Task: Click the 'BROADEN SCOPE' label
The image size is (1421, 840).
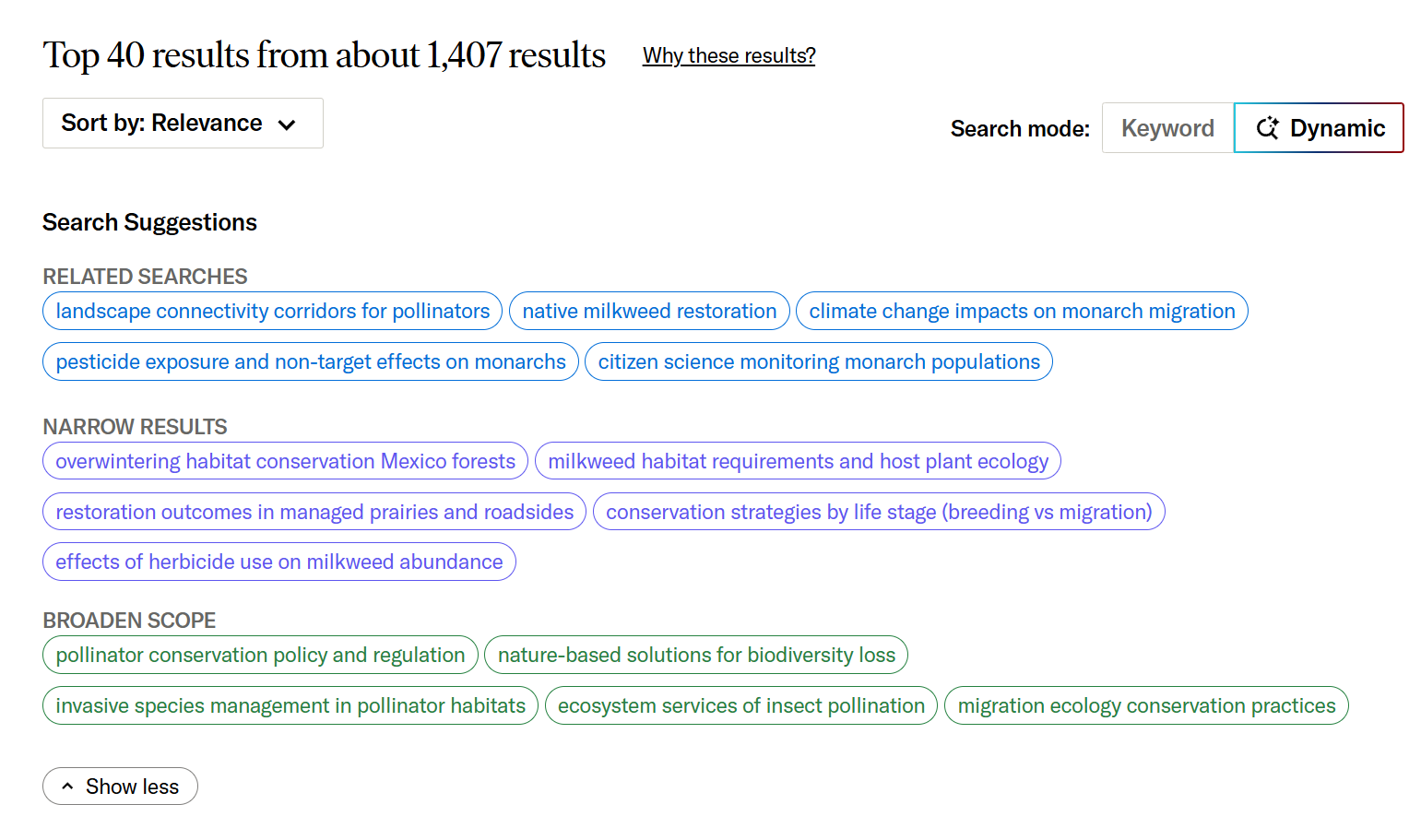Action: 129,621
